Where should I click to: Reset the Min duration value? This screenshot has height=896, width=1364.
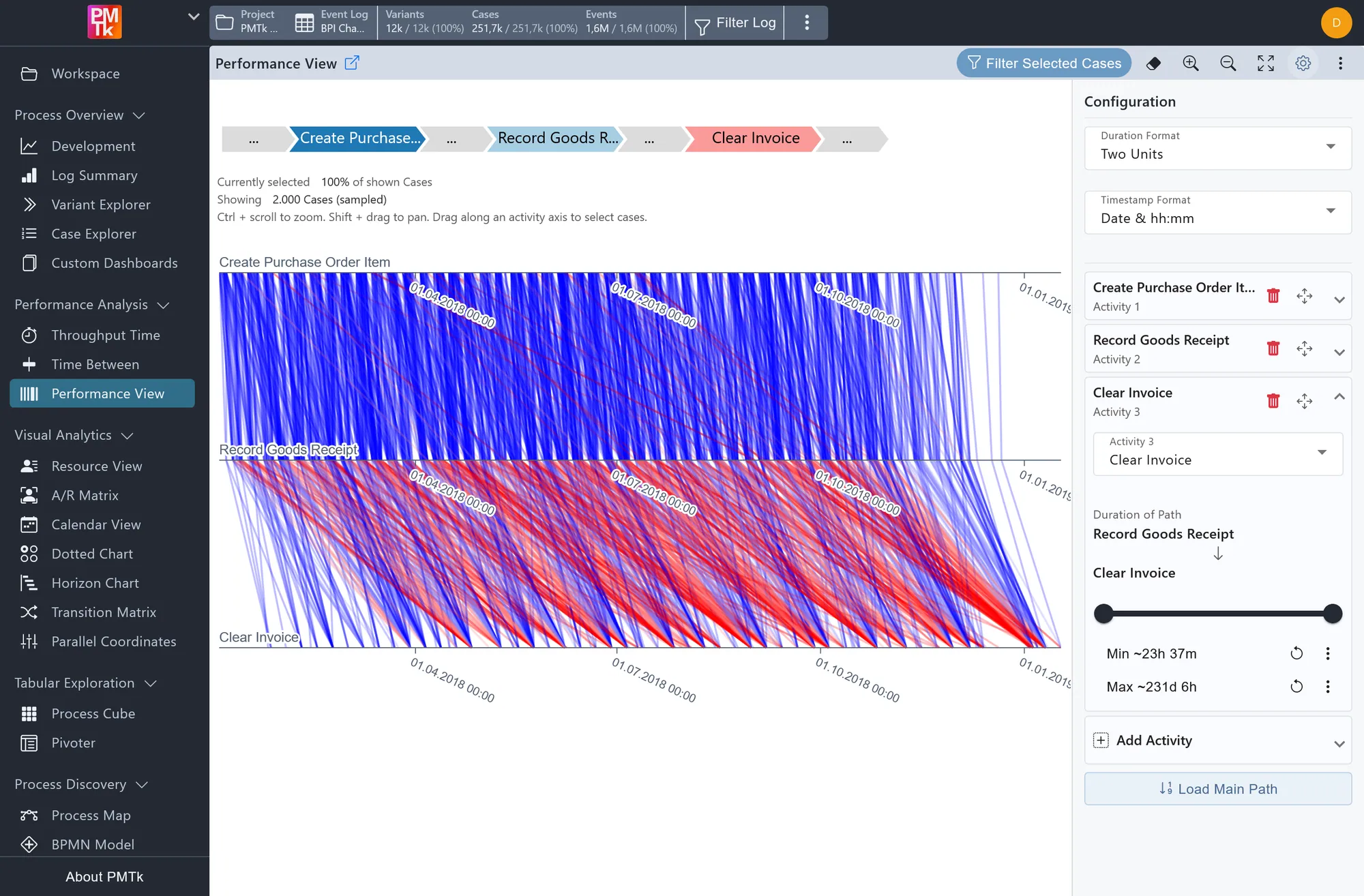1296,653
